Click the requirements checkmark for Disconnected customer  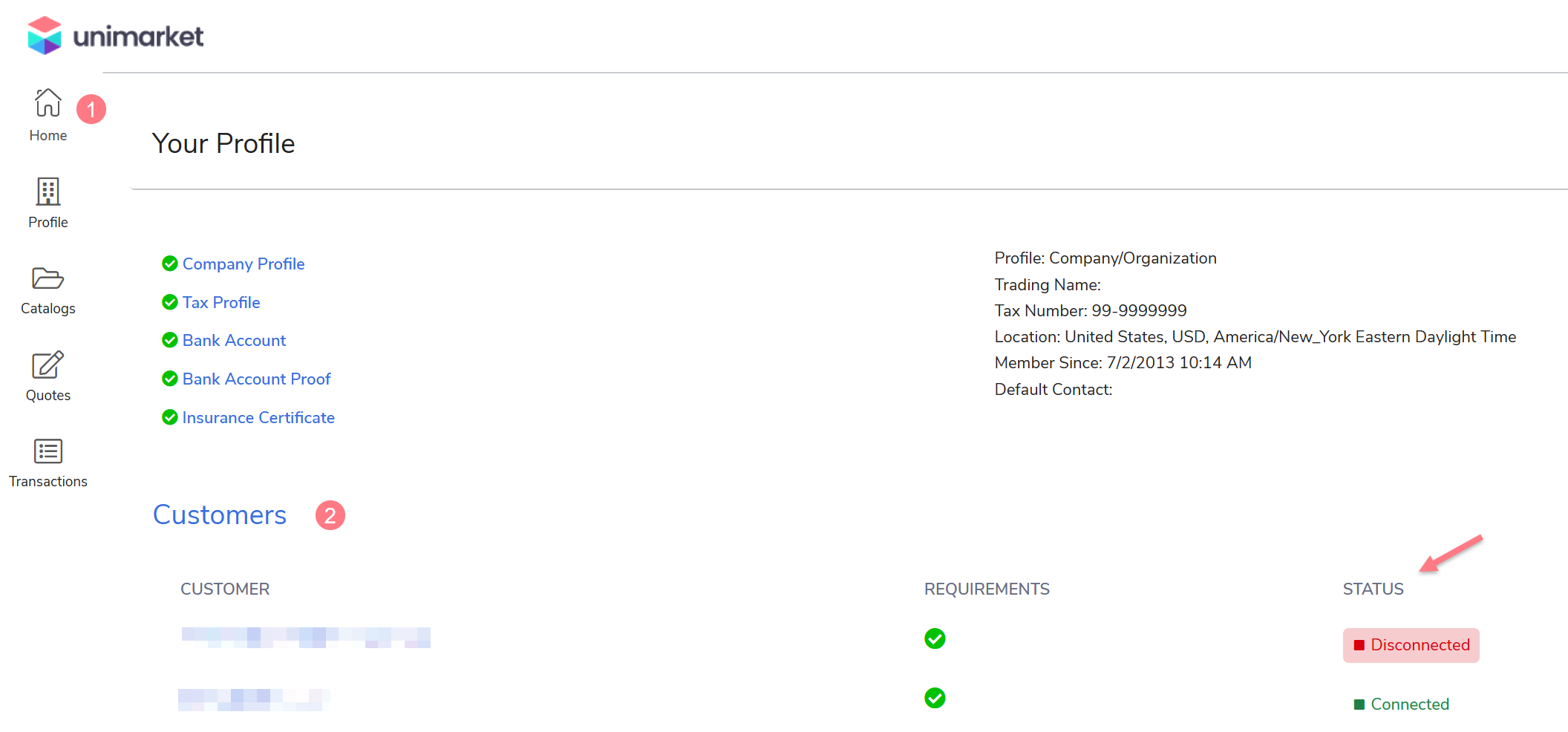tap(935, 638)
